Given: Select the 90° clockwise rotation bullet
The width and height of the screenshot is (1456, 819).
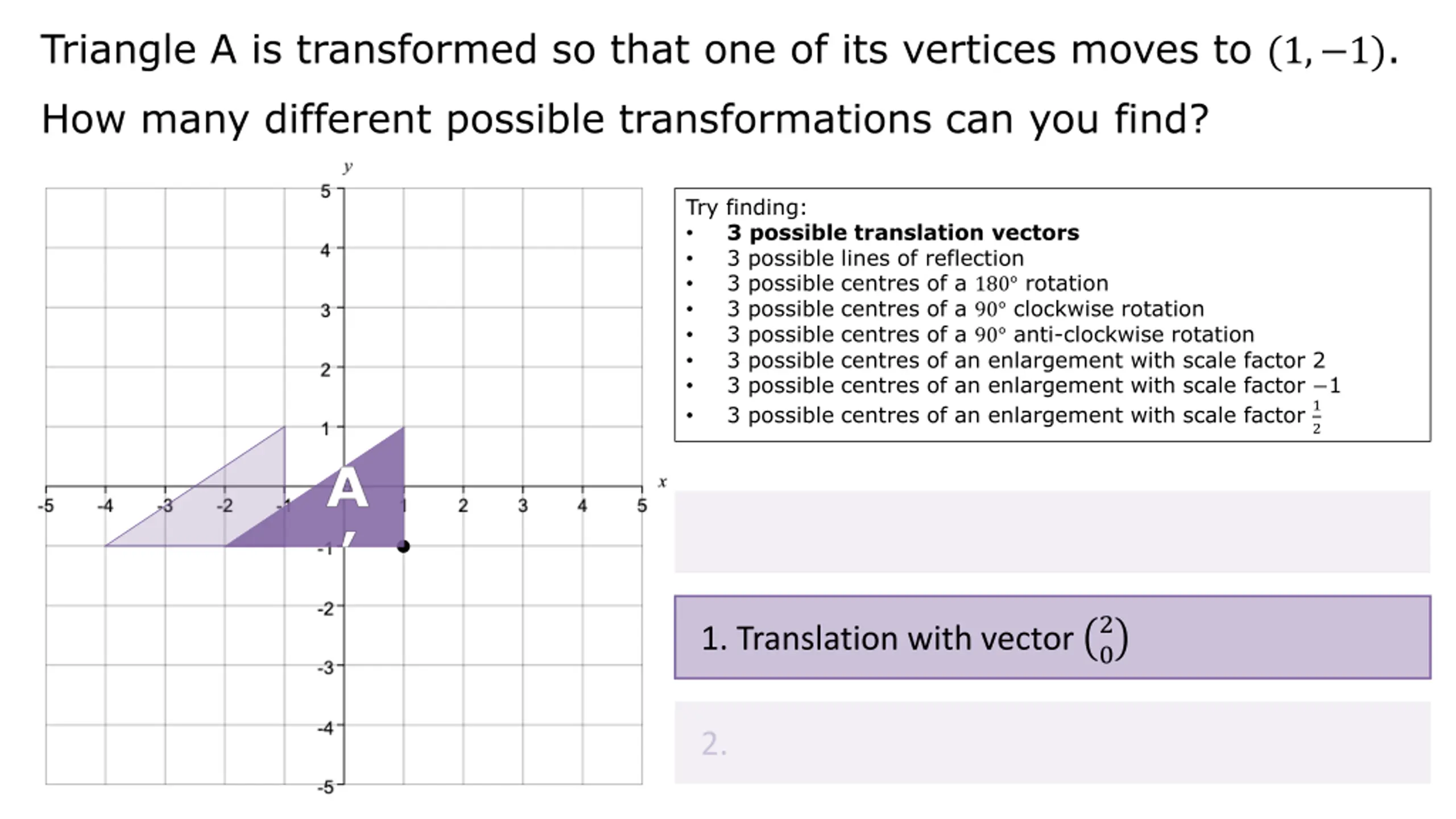Looking at the screenshot, I should tap(965, 309).
